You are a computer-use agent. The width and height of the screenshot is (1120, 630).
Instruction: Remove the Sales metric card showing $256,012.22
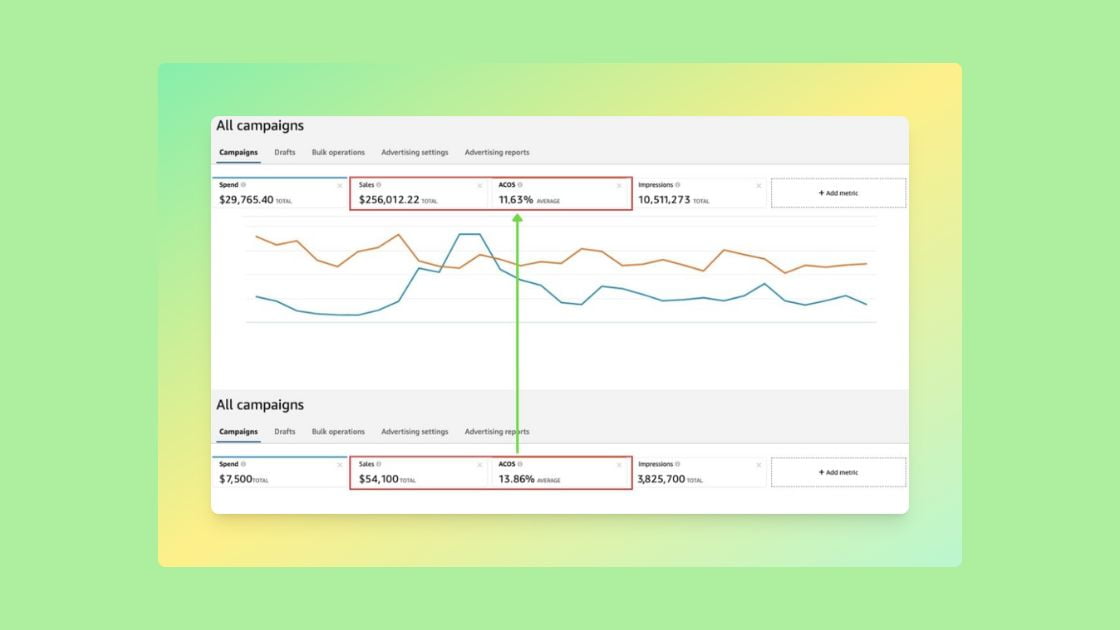coord(479,186)
